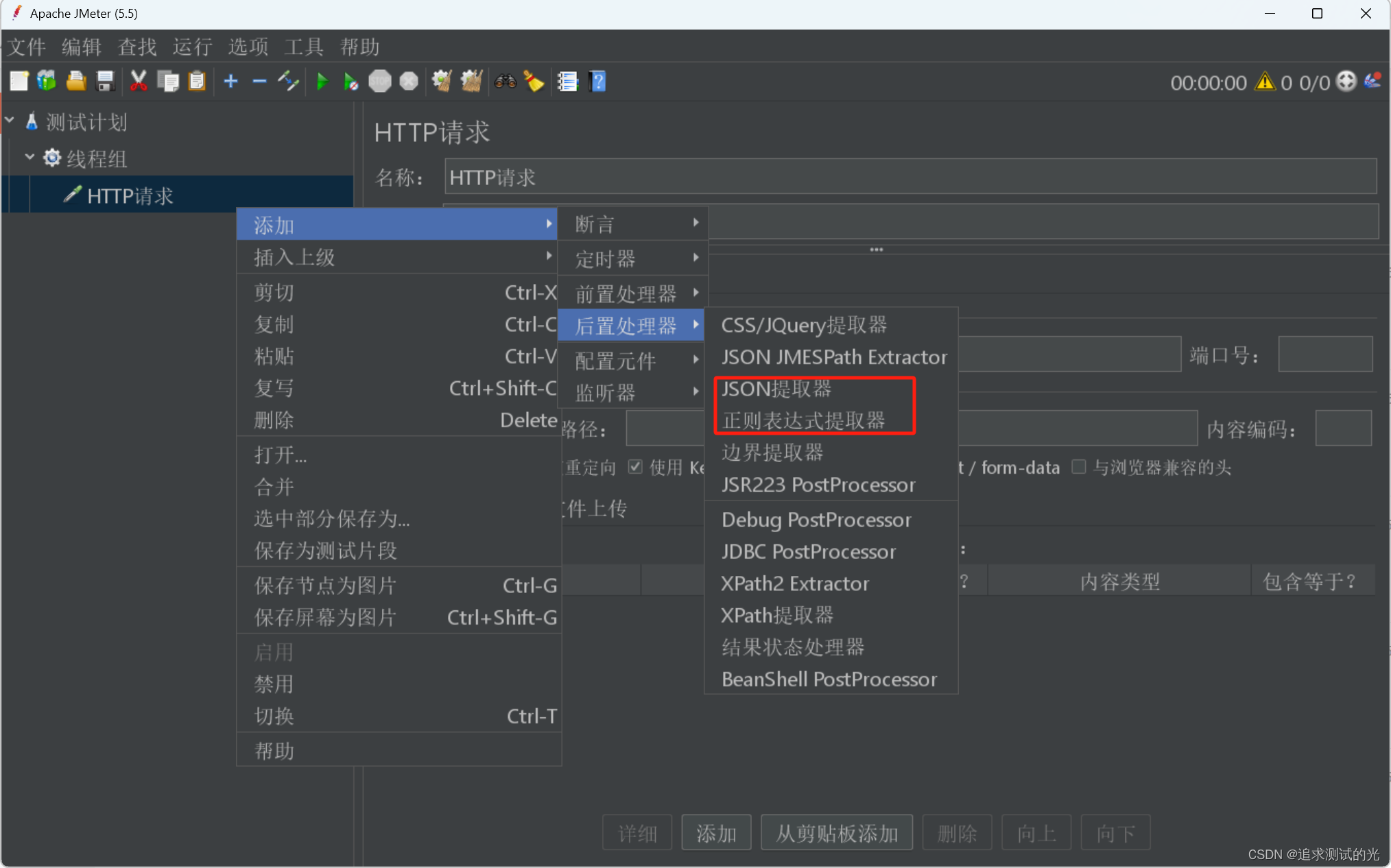Click Start no pauses icon
Screen dimensions: 1391x868
click(x=350, y=82)
